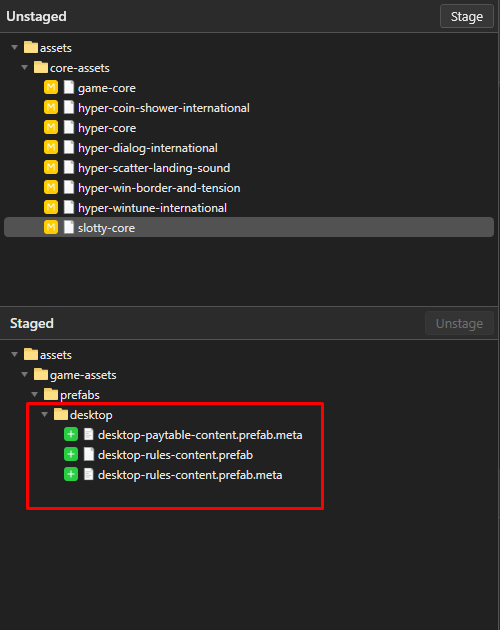The height and width of the screenshot is (630, 500).
Task: Collapse the prefabs folder arrow
Action: point(35,395)
